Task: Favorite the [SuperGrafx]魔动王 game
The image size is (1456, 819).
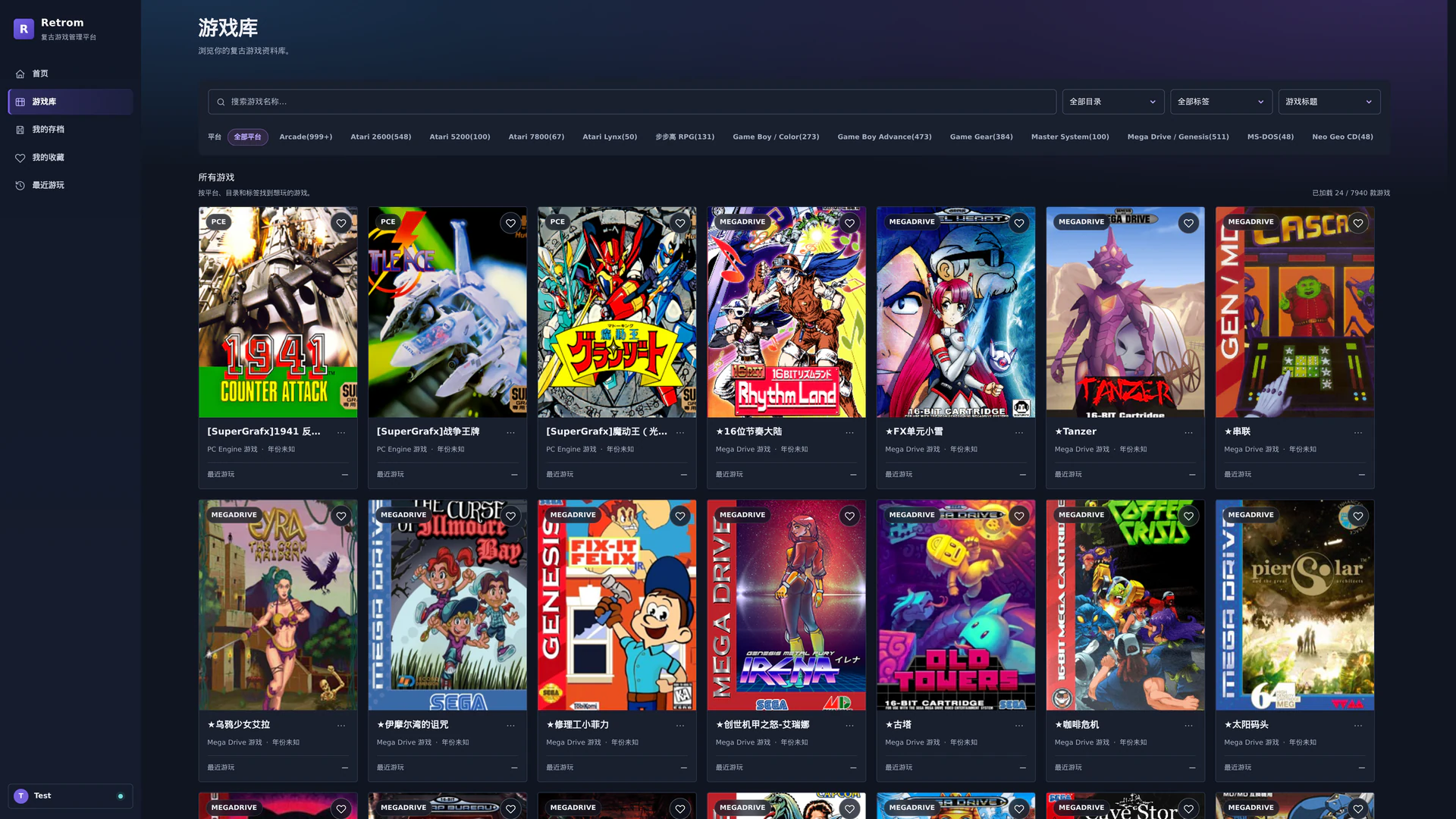Action: coord(680,223)
